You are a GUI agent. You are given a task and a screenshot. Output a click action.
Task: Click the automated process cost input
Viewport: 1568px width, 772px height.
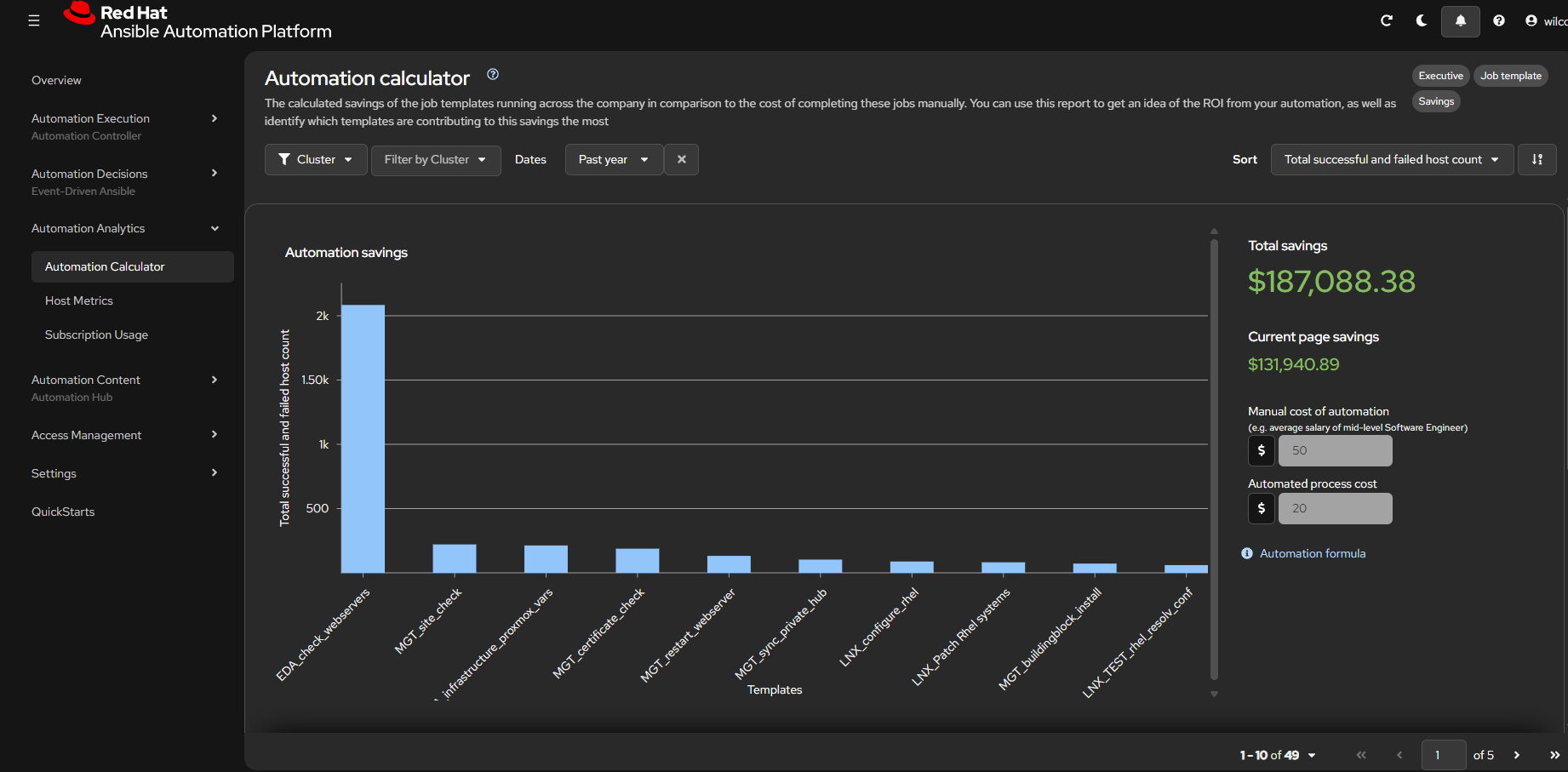click(1335, 508)
